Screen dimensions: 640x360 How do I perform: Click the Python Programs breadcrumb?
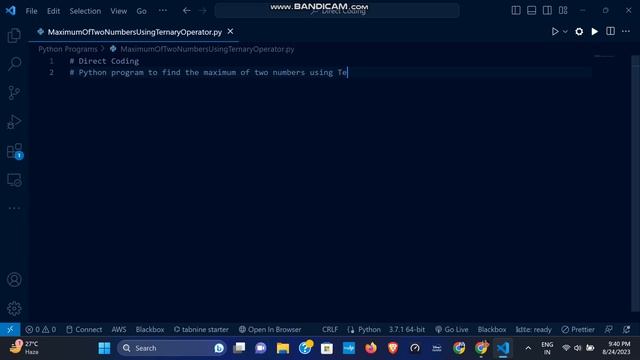(x=68, y=49)
